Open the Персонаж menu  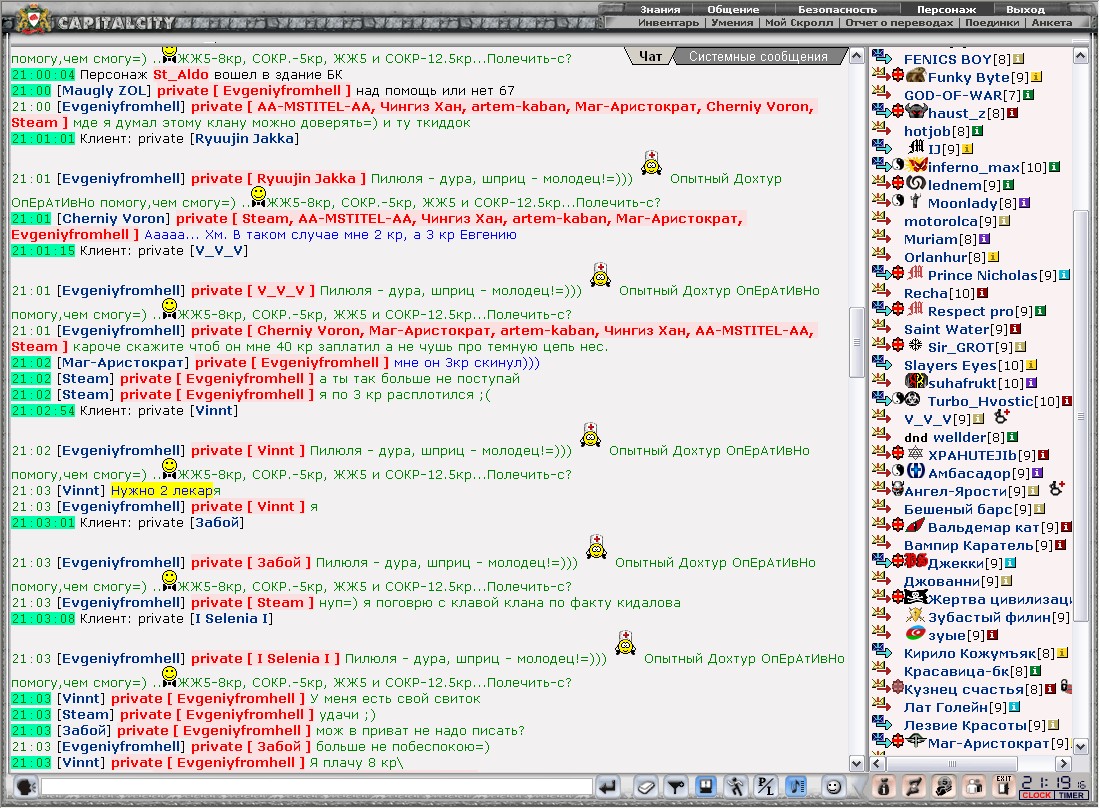[946, 10]
